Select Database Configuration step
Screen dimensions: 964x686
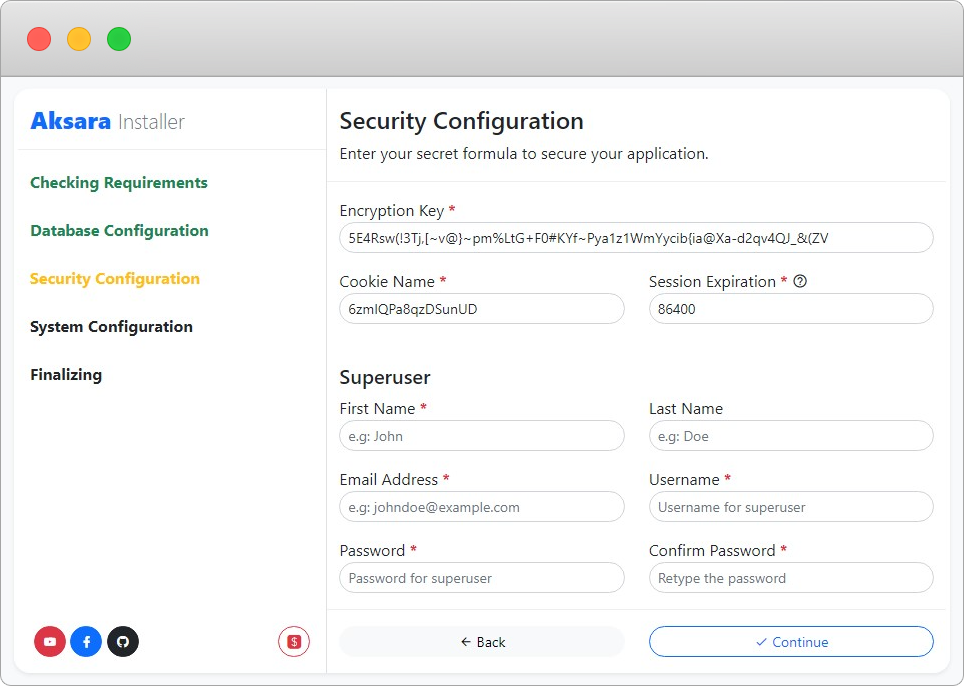[x=119, y=231]
